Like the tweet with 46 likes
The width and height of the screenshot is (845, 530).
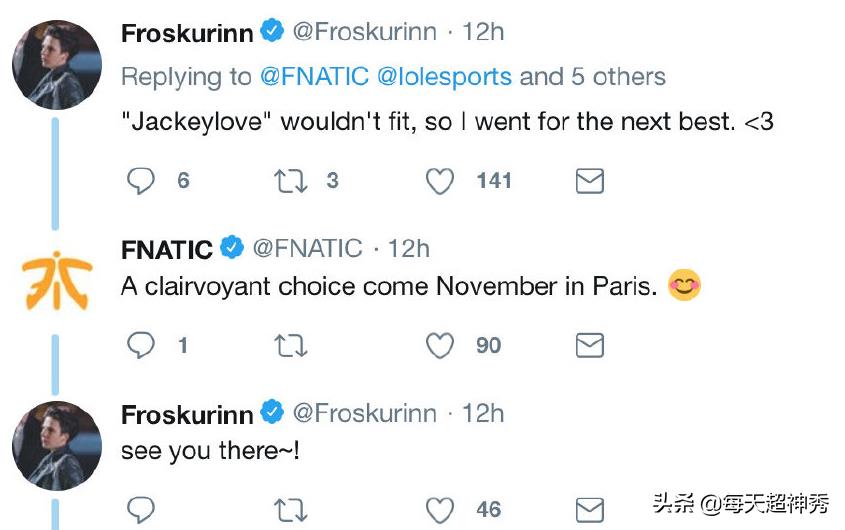click(x=440, y=509)
